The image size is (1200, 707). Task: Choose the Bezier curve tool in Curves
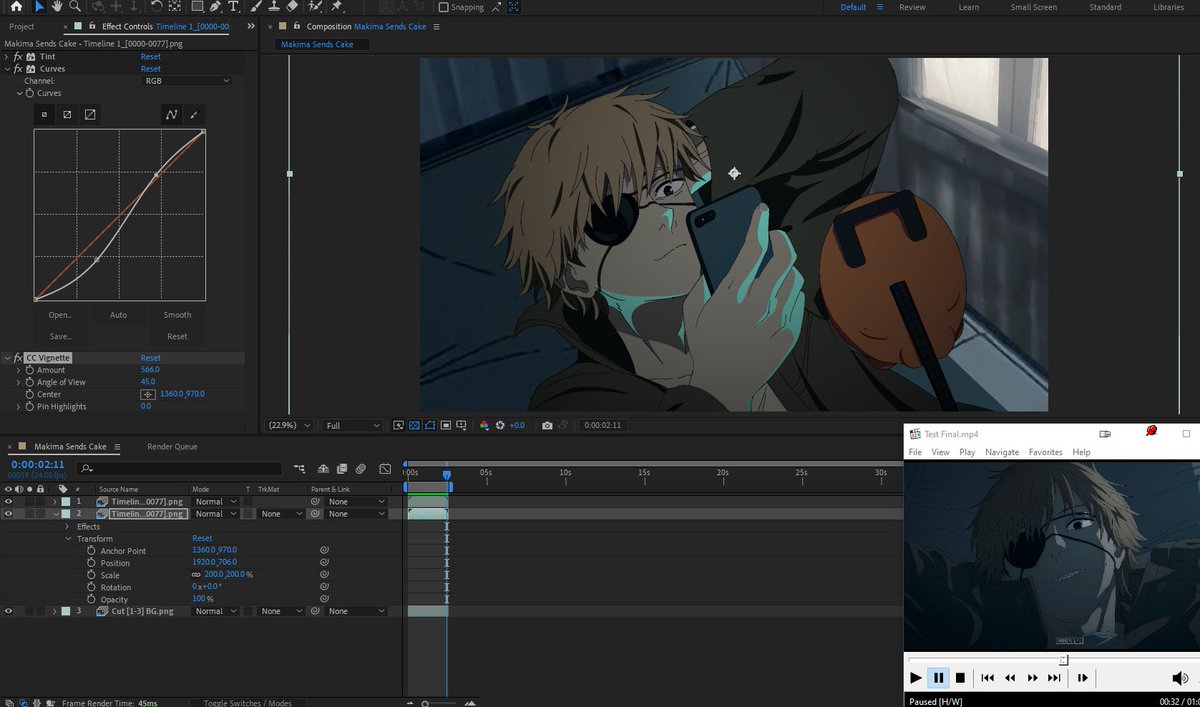pyautogui.click(x=172, y=115)
